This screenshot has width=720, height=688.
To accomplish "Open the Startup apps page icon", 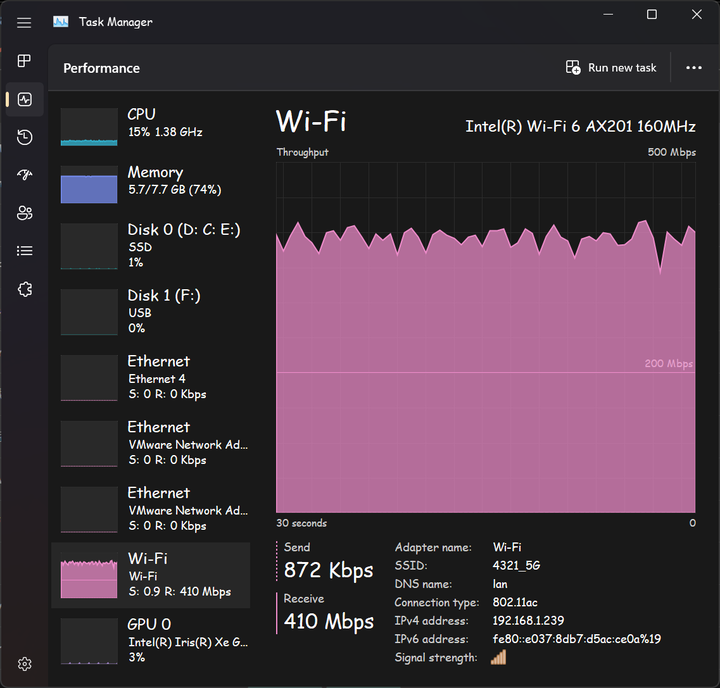I will (x=24, y=175).
